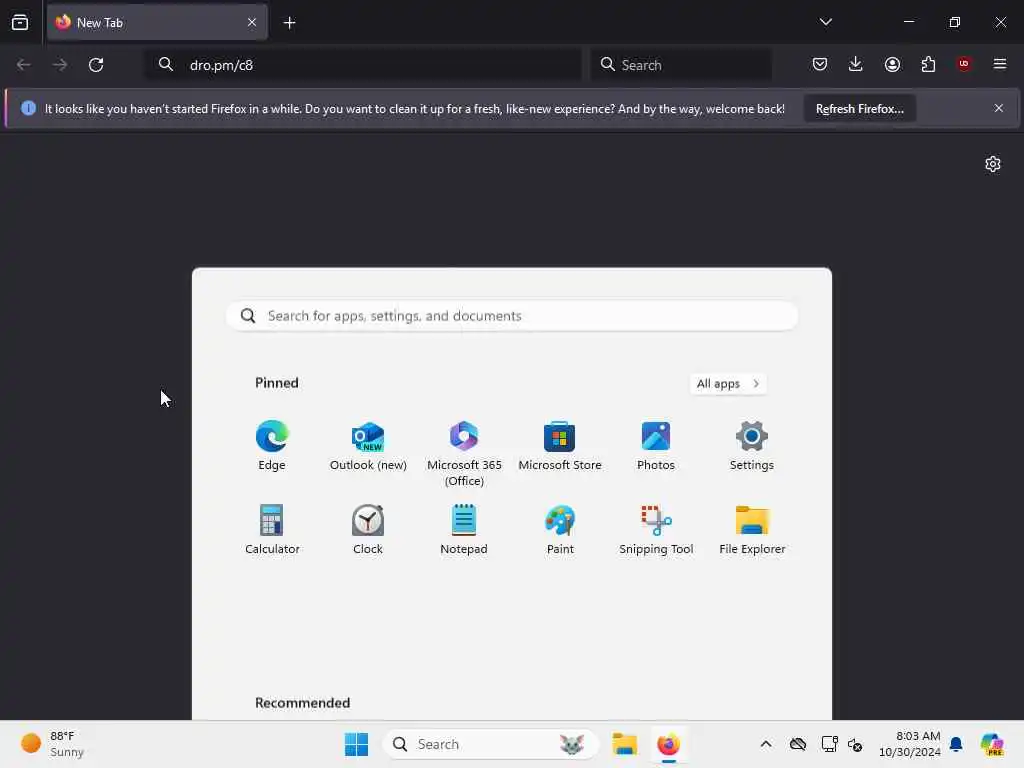Click the taskbar Search box
This screenshot has height=768, width=1024.
pos(490,744)
